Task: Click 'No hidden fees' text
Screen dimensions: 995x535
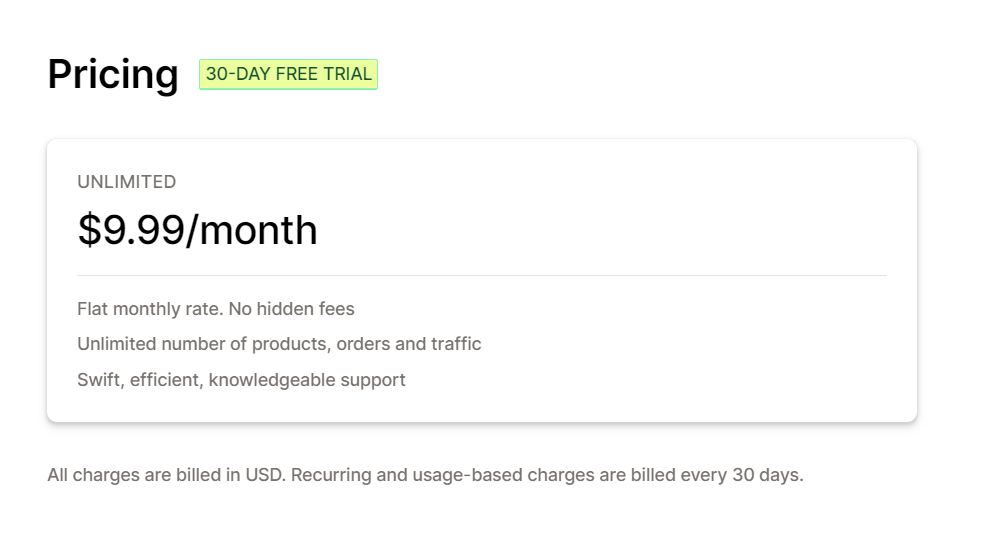Action: (x=291, y=309)
